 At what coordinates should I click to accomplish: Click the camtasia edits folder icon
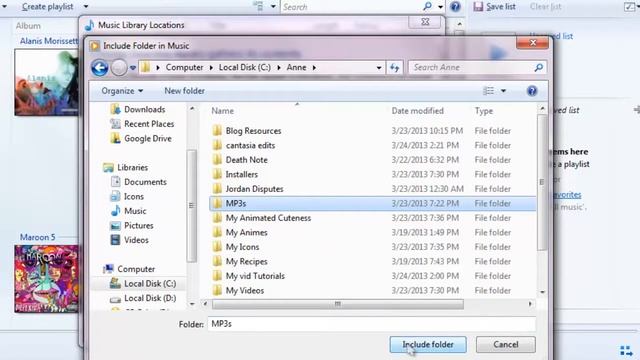217,145
